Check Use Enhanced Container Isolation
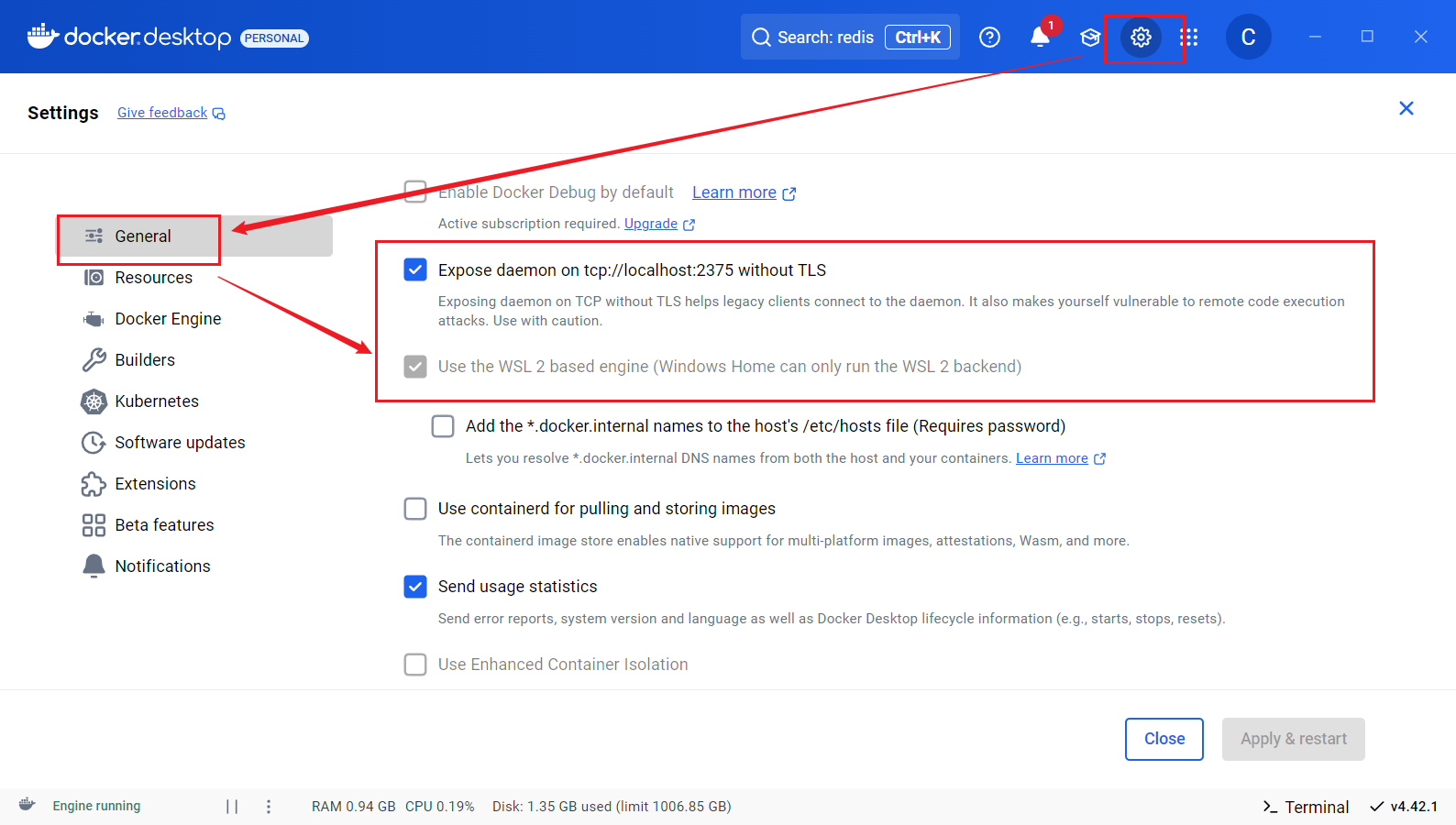 coord(415,665)
